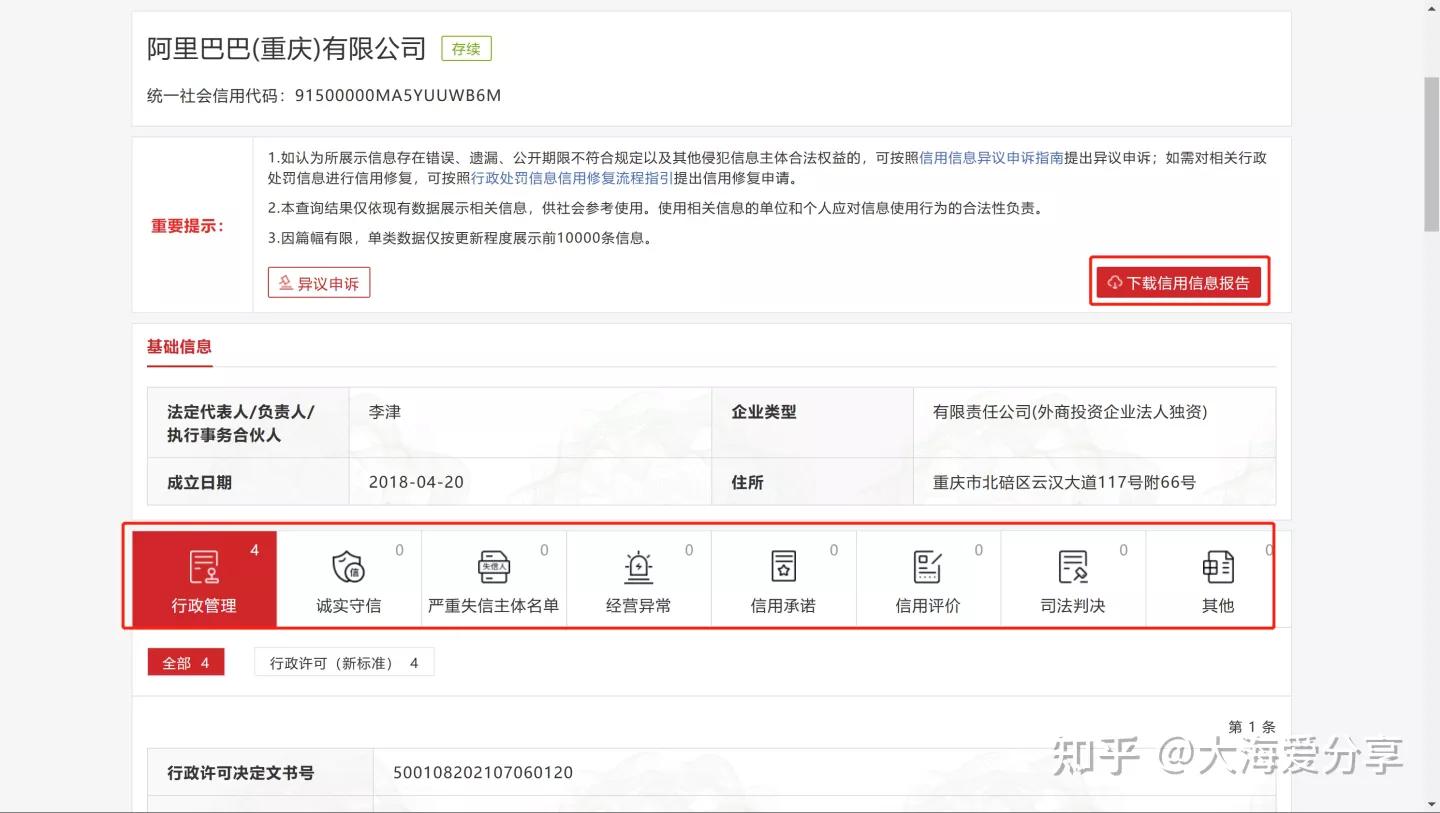The image size is (1440, 813).
Task: Click the 下载信用信息报告 button
Action: tap(1179, 282)
